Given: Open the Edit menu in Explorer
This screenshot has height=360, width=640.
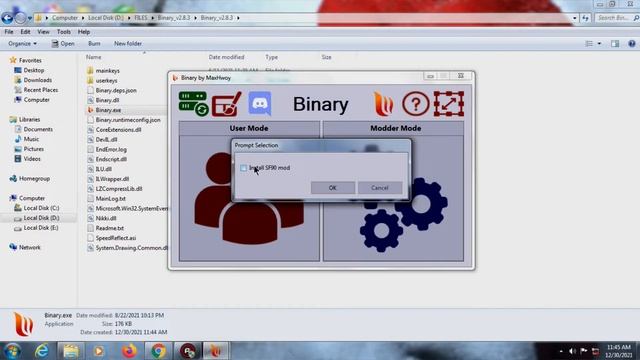Looking at the screenshot, I should pyautogui.click(x=25, y=32).
